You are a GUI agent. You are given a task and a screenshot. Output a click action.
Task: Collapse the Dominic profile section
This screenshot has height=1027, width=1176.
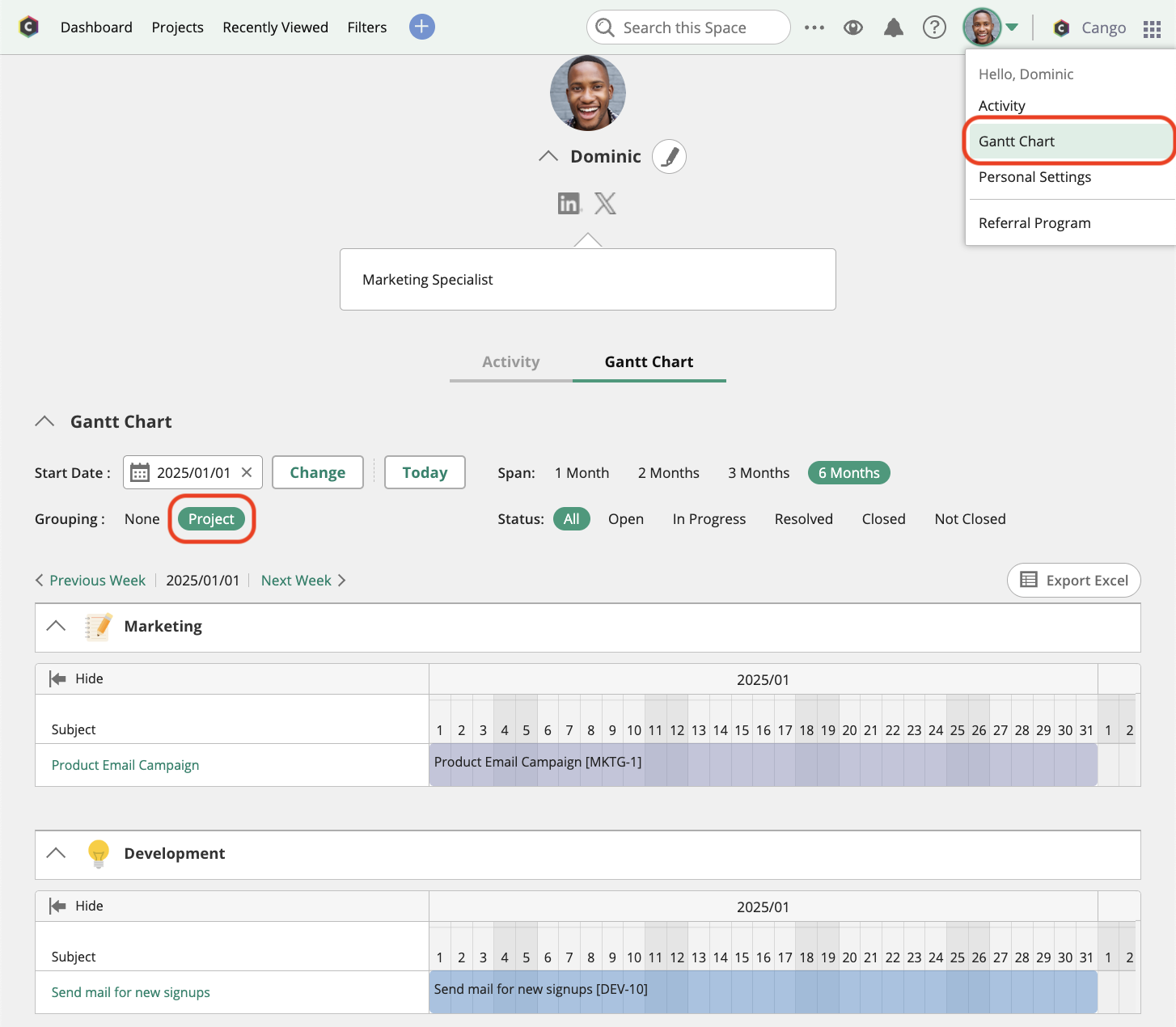click(x=548, y=156)
